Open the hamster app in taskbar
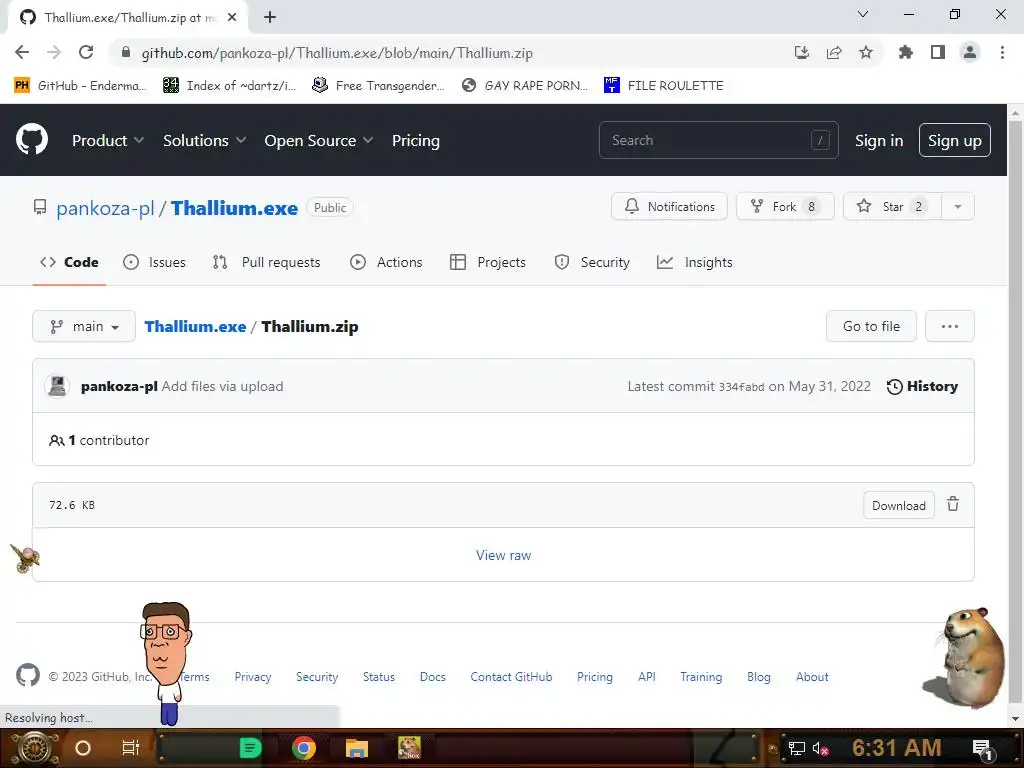The width and height of the screenshot is (1024, 768). (x=409, y=748)
